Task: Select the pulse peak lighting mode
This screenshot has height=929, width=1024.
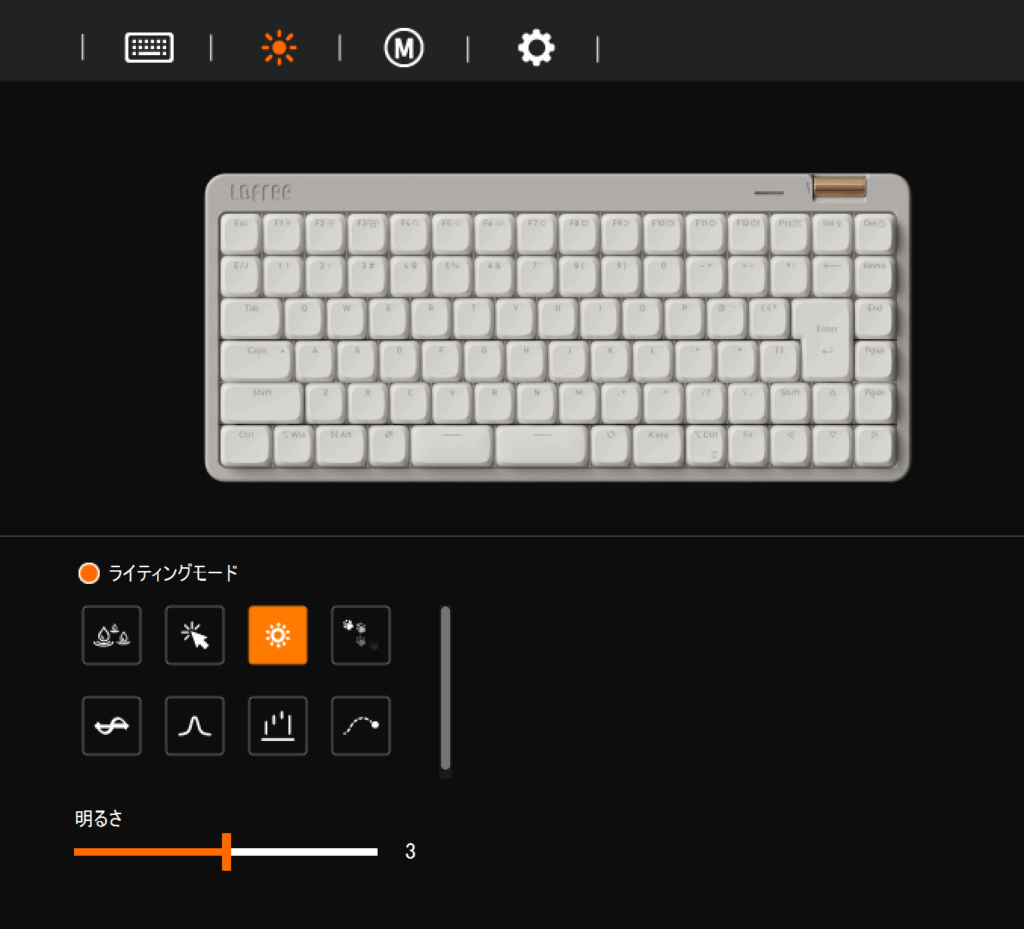Action: (x=195, y=725)
